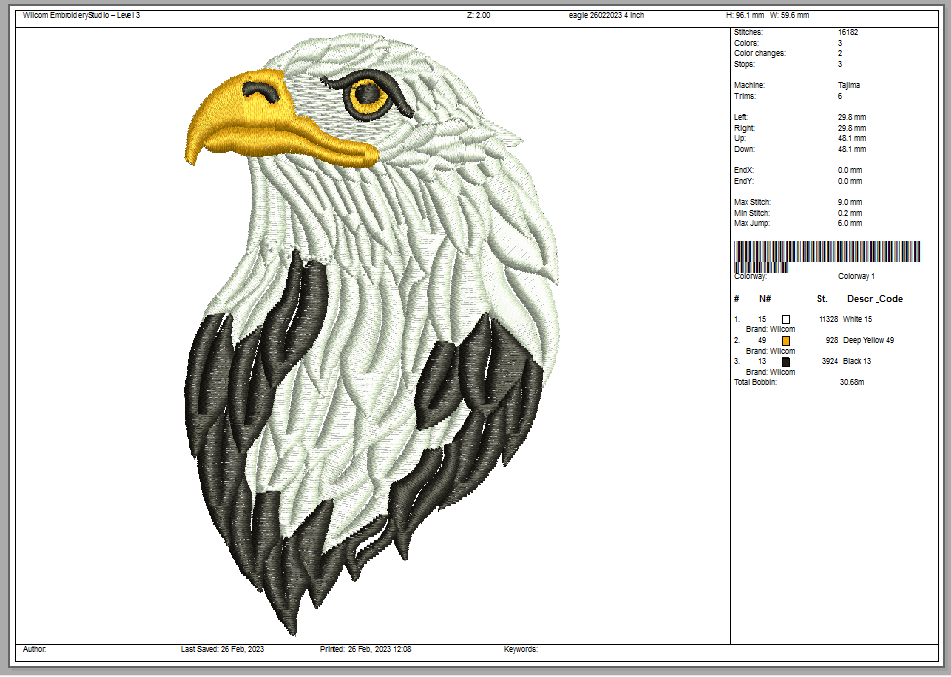
Task: Click the White 15 thread color swatch
Action: click(x=786, y=319)
